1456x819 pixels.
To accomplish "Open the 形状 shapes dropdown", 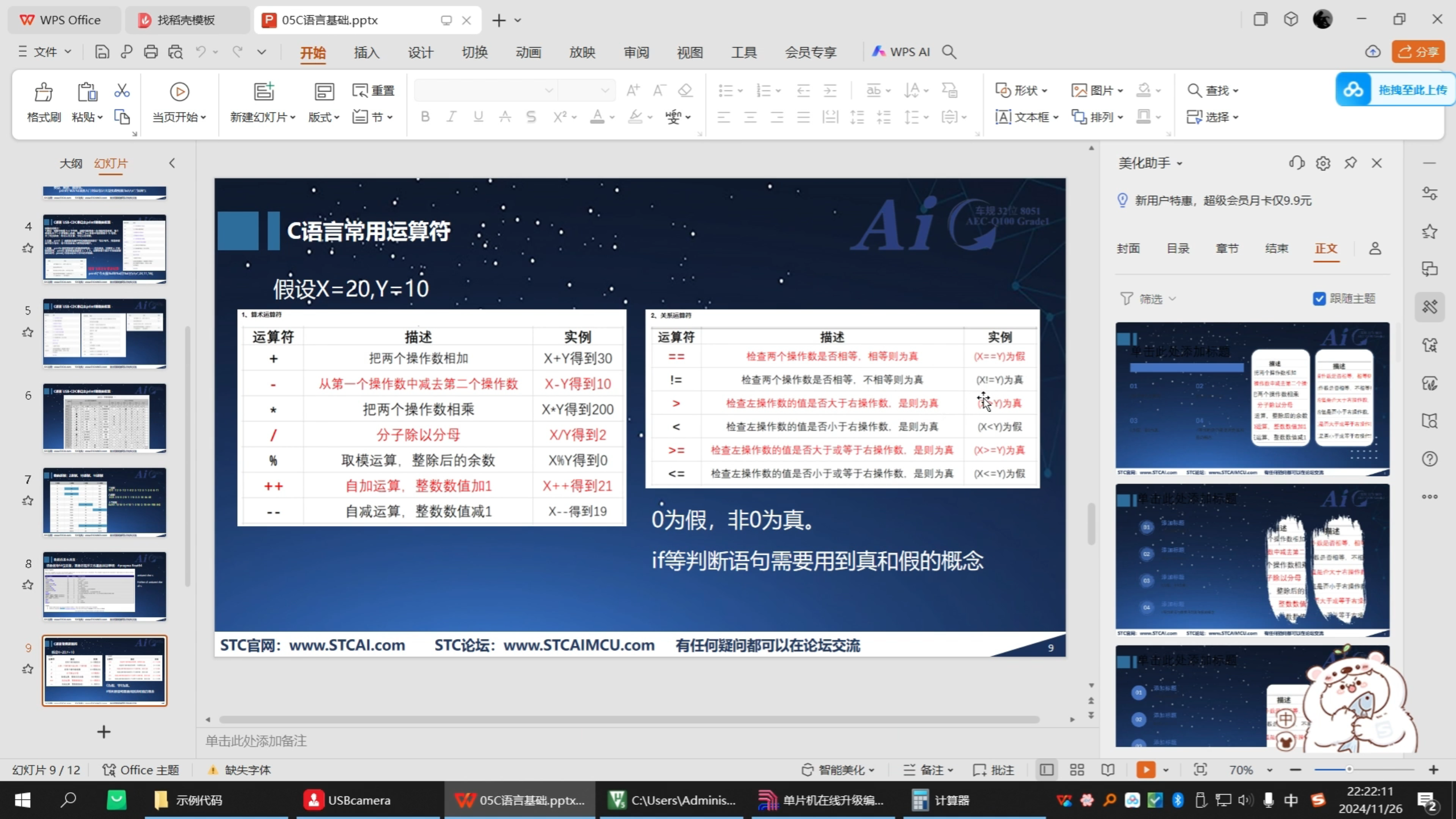I will pyautogui.click(x=1022, y=90).
